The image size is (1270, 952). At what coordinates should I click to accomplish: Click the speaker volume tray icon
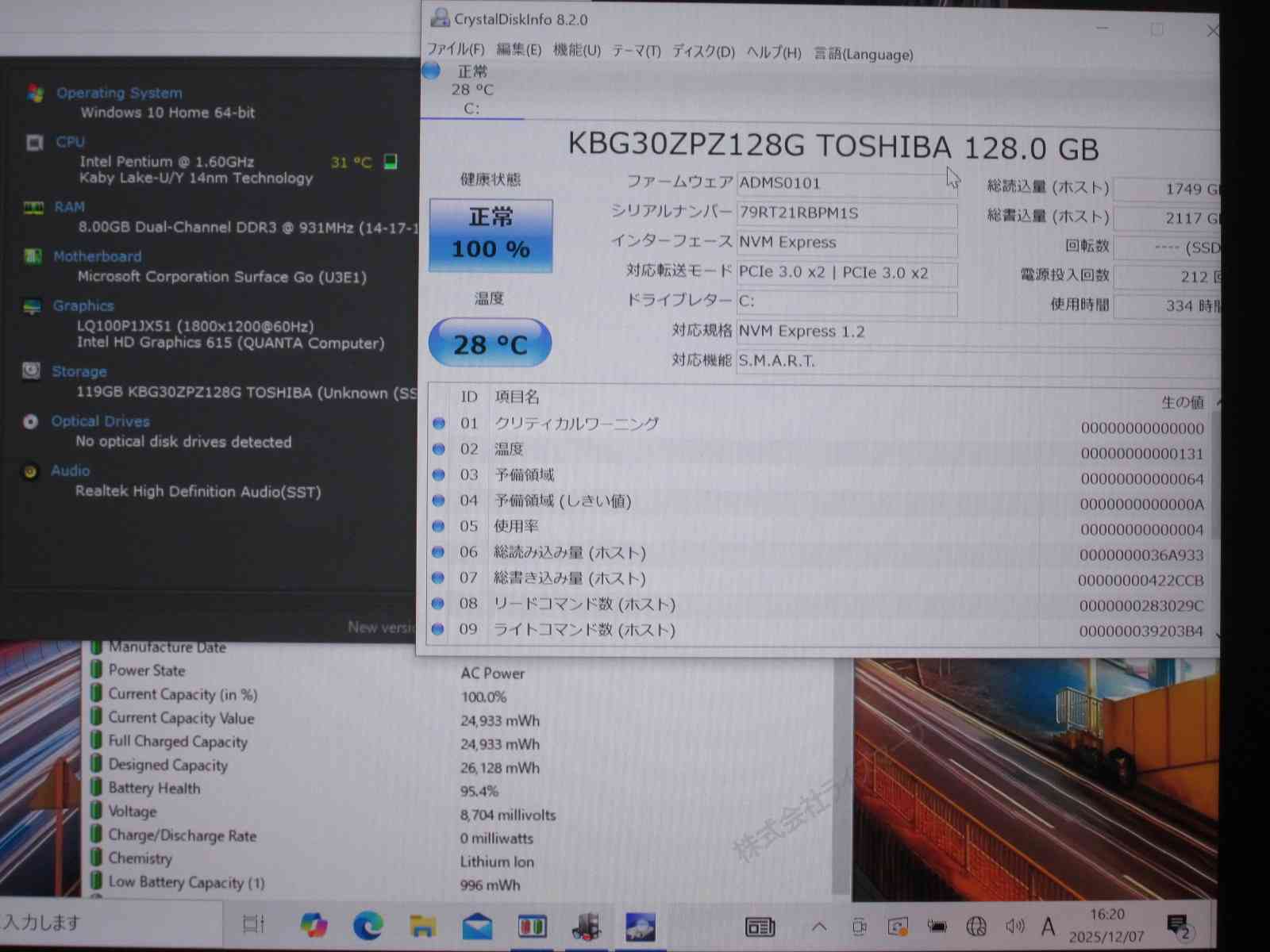(x=1014, y=926)
